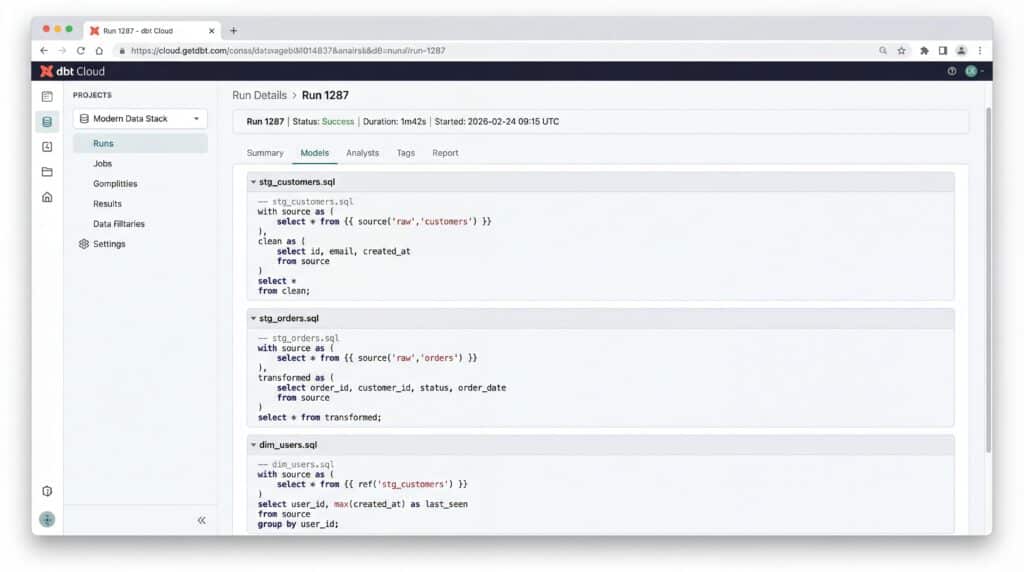Click the browser home button
This screenshot has width=1024, height=572.
click(99, 50)
